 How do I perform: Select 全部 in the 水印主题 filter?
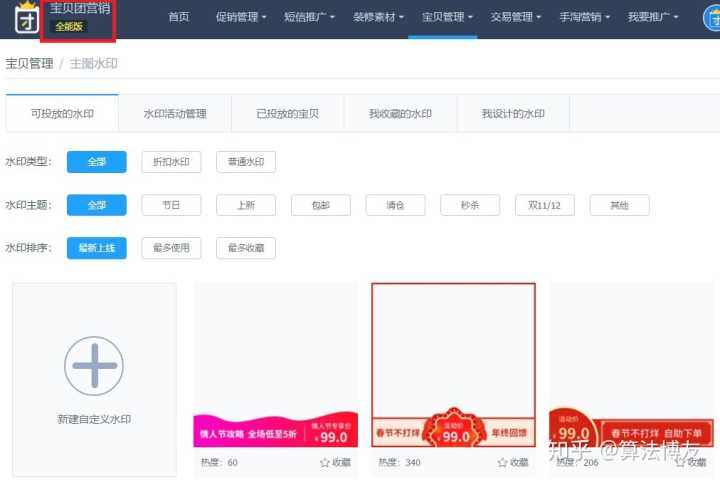[96, 205]
